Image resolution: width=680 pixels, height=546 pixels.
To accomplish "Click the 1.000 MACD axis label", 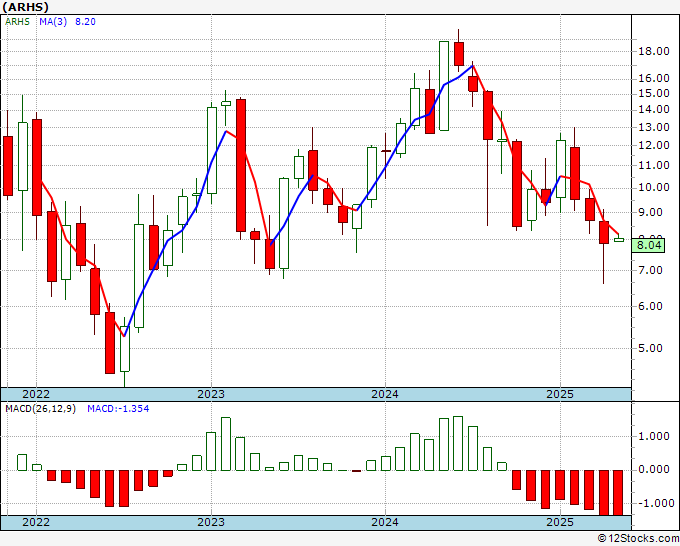I will (654, 436).
